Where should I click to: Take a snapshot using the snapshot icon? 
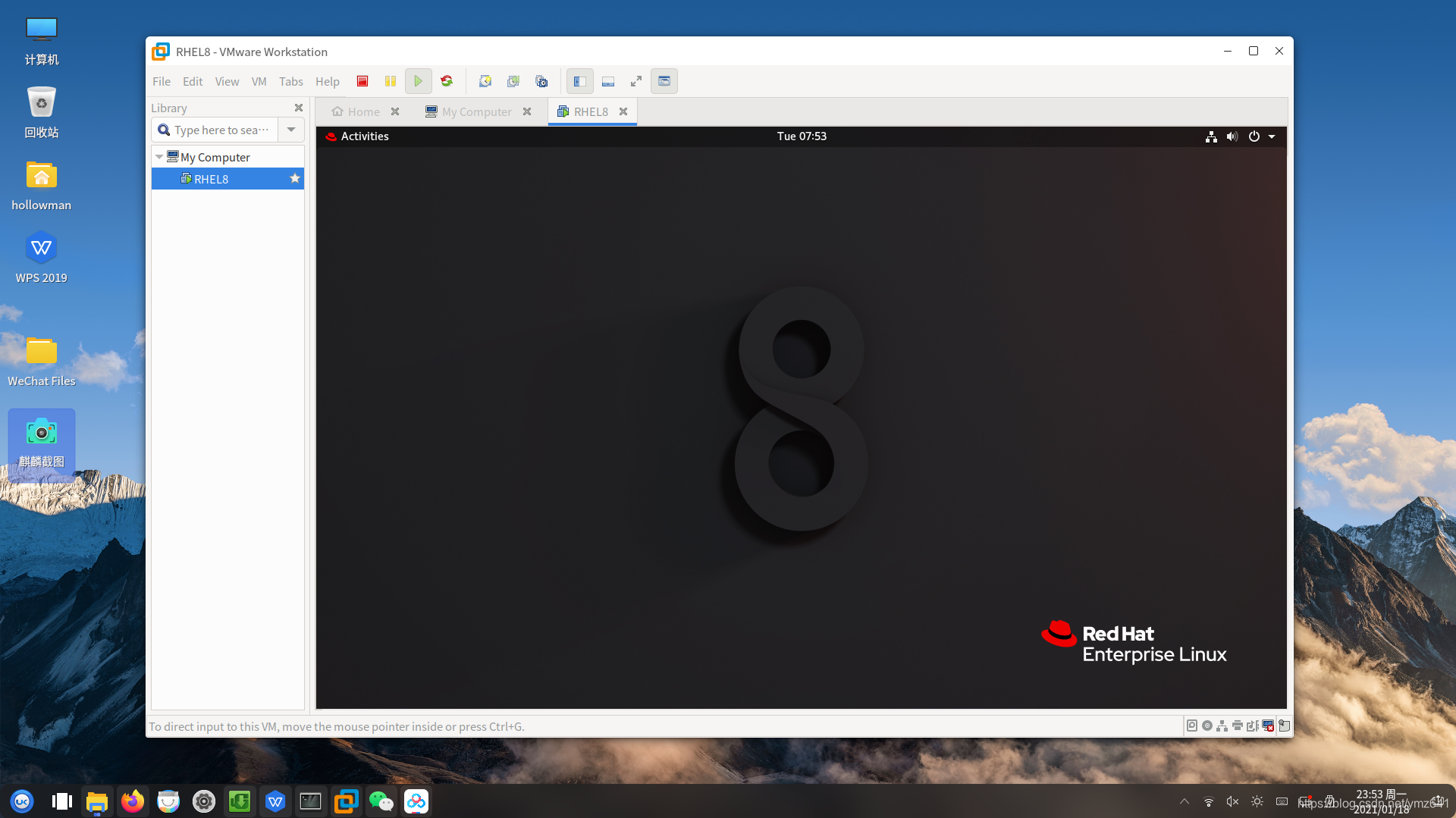coord(485,81)
